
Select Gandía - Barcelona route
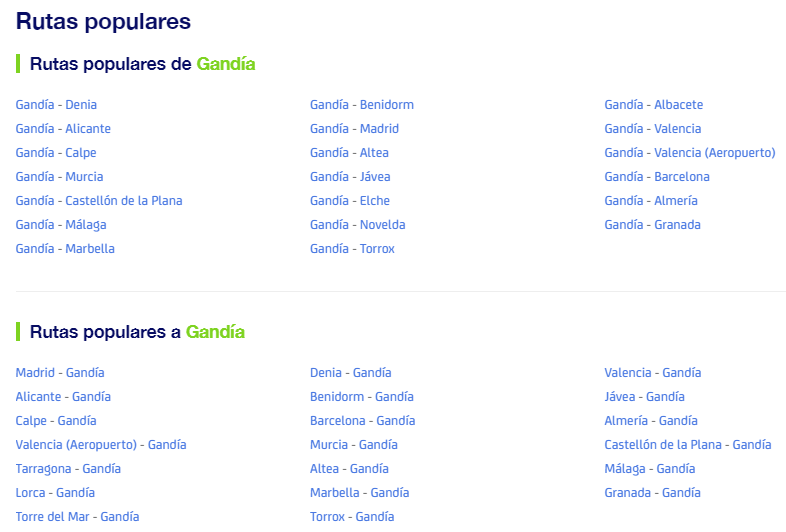point(656,177)
